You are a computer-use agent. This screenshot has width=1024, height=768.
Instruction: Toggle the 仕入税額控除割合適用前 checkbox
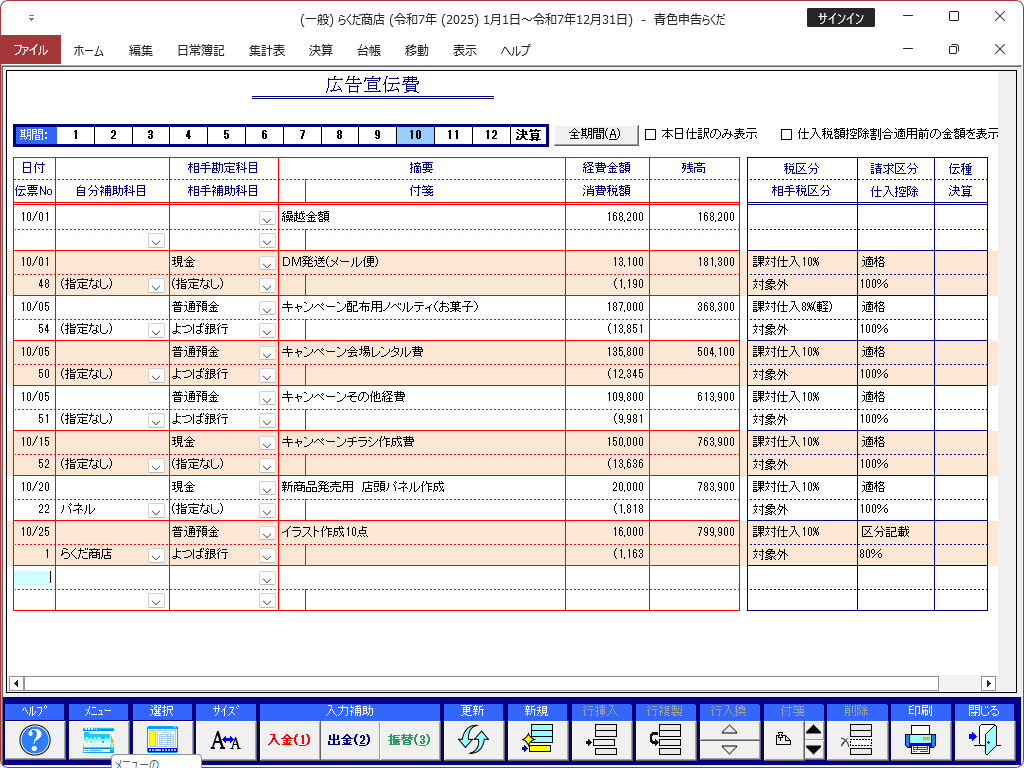(787, 134)
